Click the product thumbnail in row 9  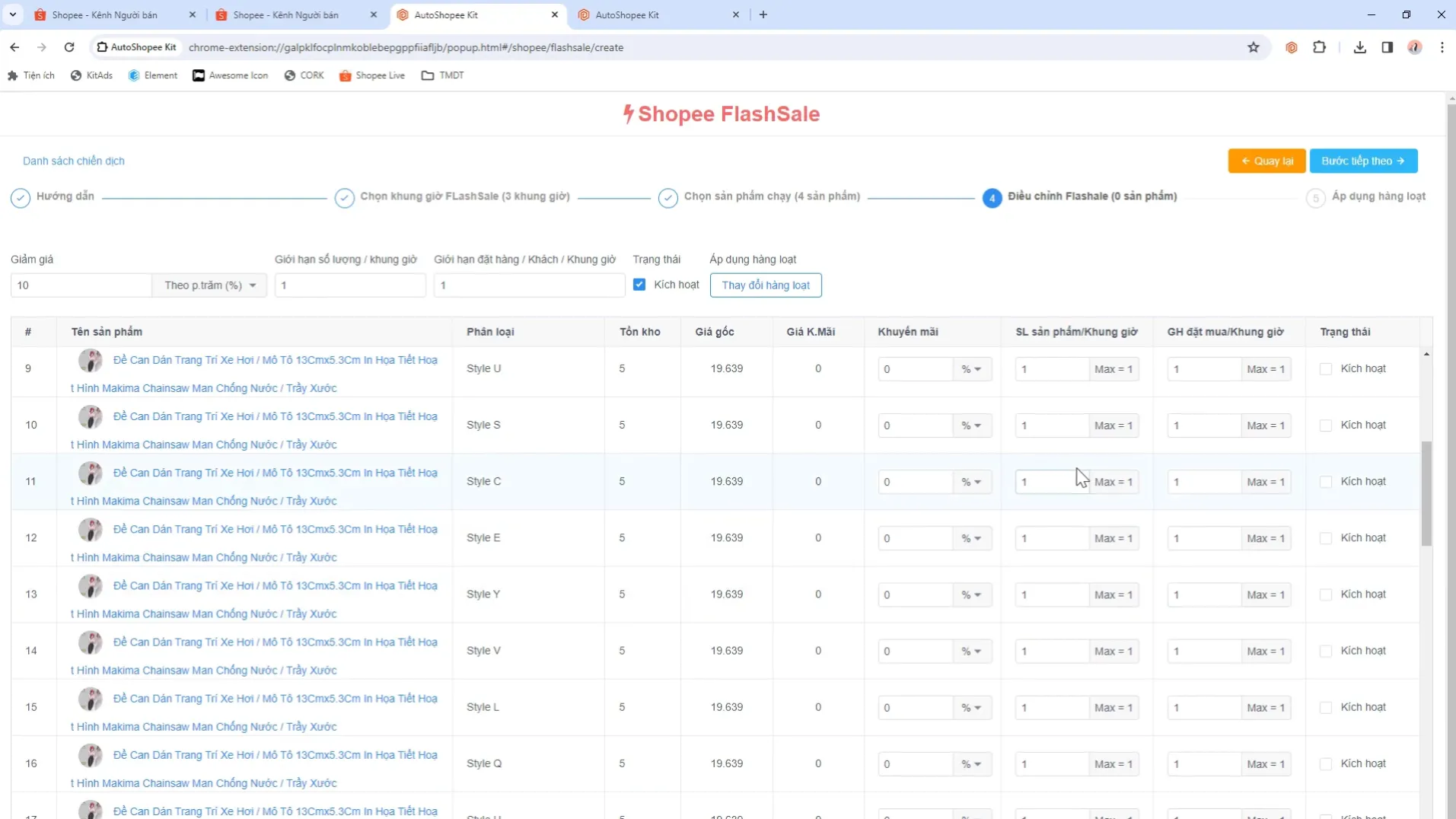[x=91, y=360]
